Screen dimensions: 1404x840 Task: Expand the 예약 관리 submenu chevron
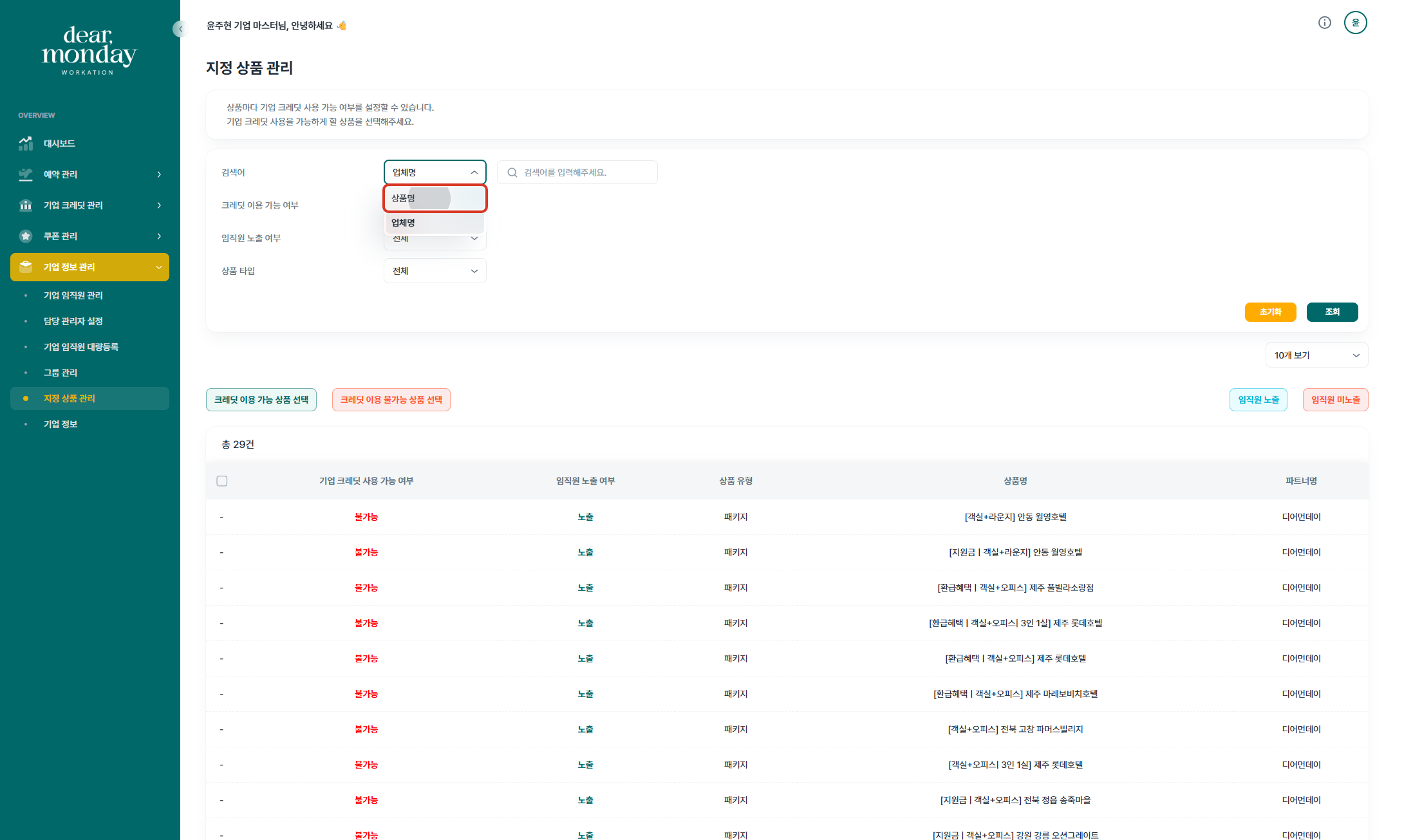(x=159, y=174)
